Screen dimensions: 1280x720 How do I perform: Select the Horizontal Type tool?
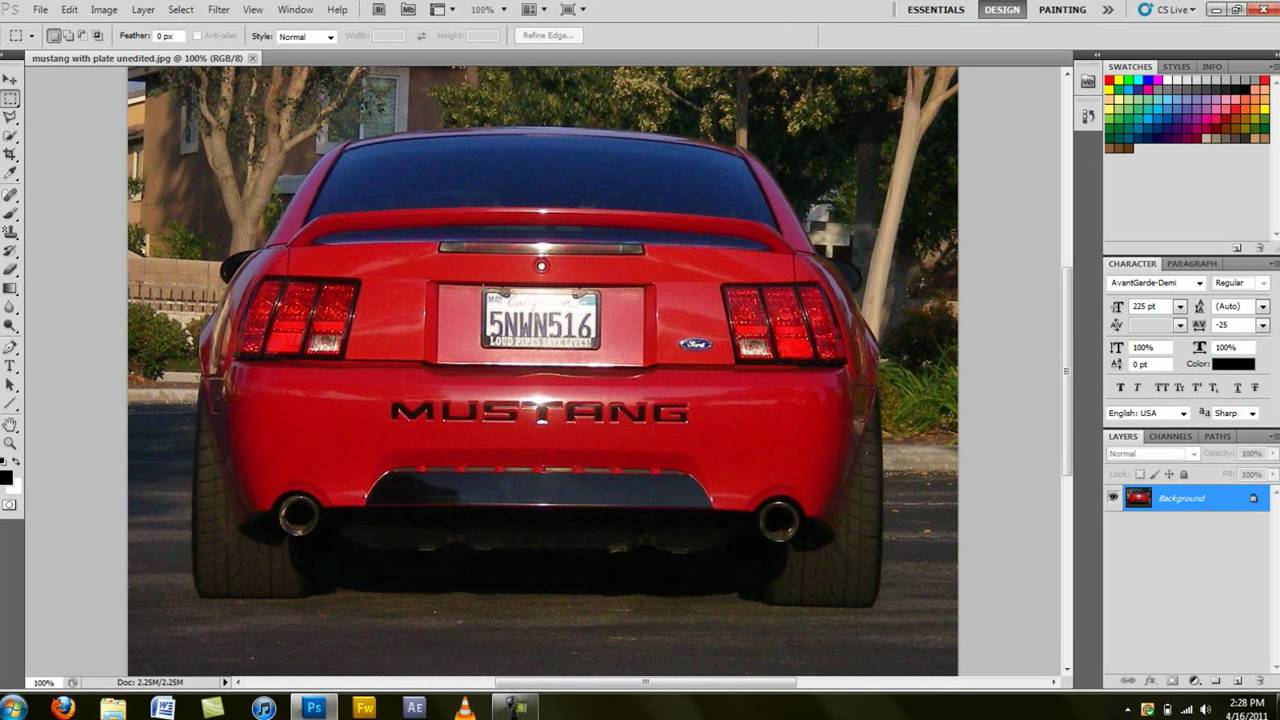click(10, 366)
